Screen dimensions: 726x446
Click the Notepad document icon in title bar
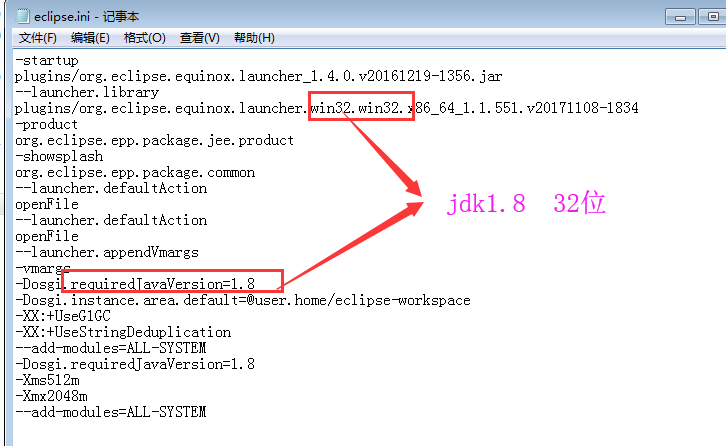[x=22, y=16]
